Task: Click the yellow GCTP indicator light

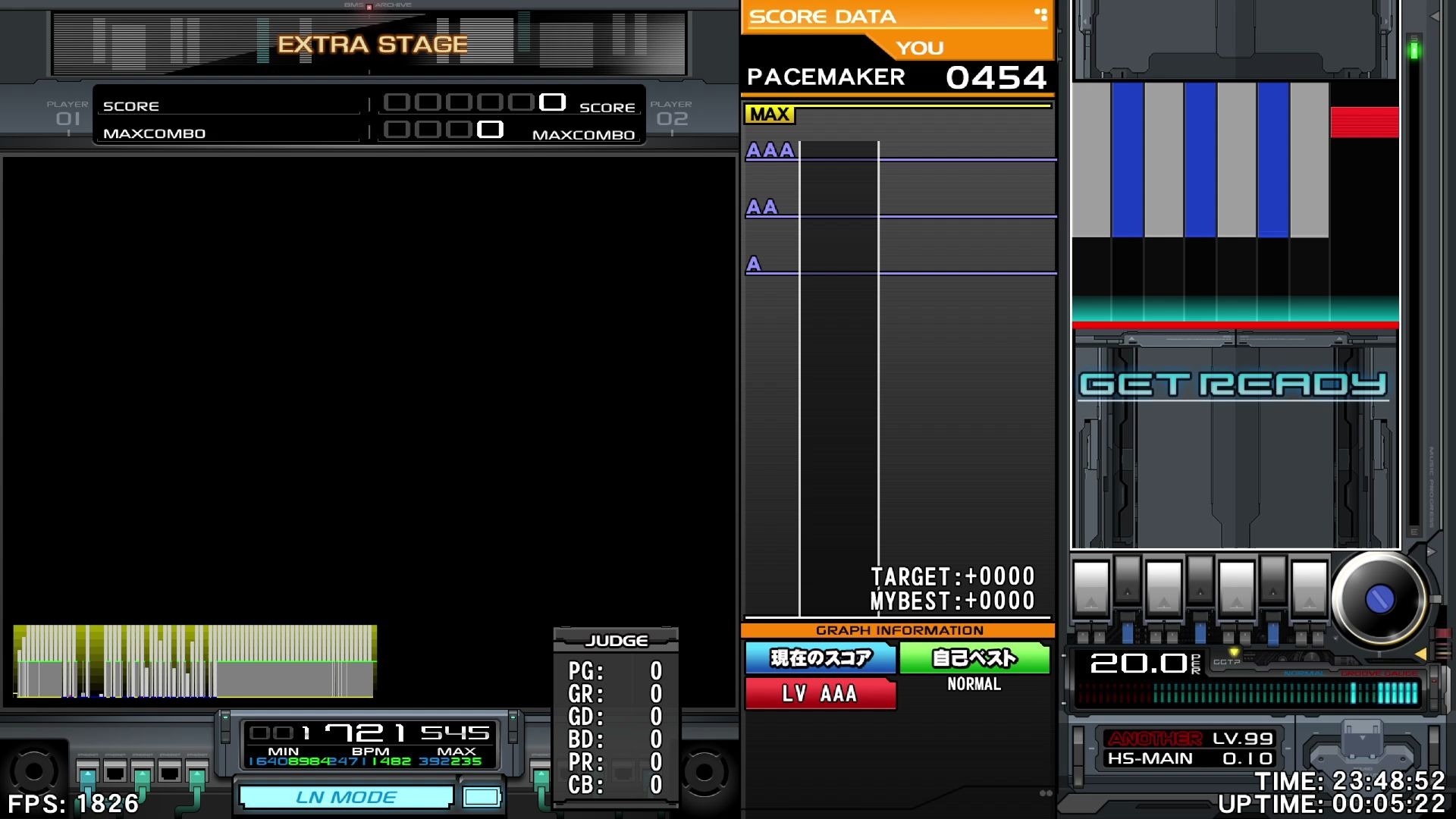Action: 1234,652
